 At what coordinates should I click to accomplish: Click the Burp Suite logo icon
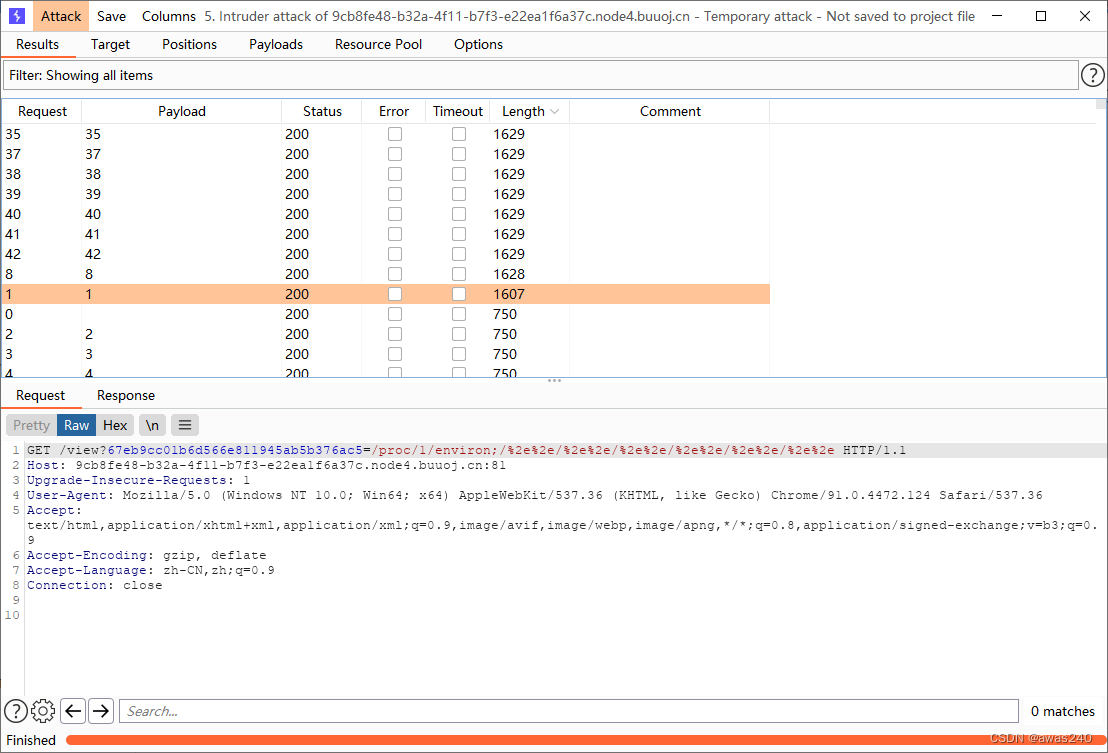point(16,16)
